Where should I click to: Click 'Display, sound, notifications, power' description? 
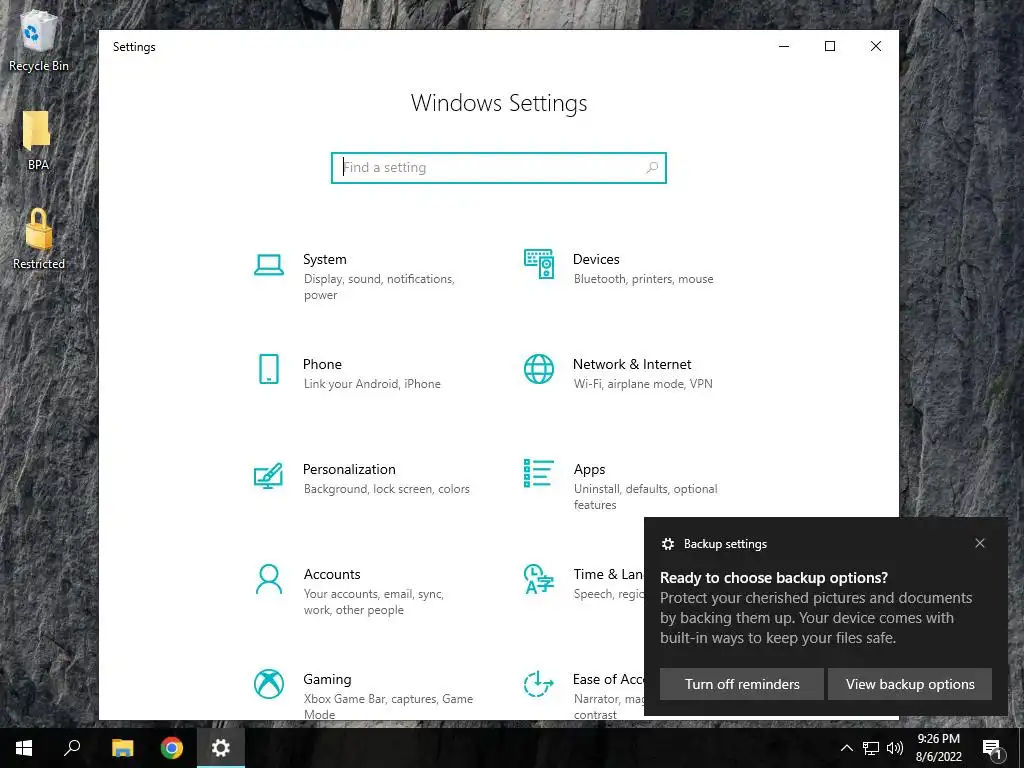[379, 287]
